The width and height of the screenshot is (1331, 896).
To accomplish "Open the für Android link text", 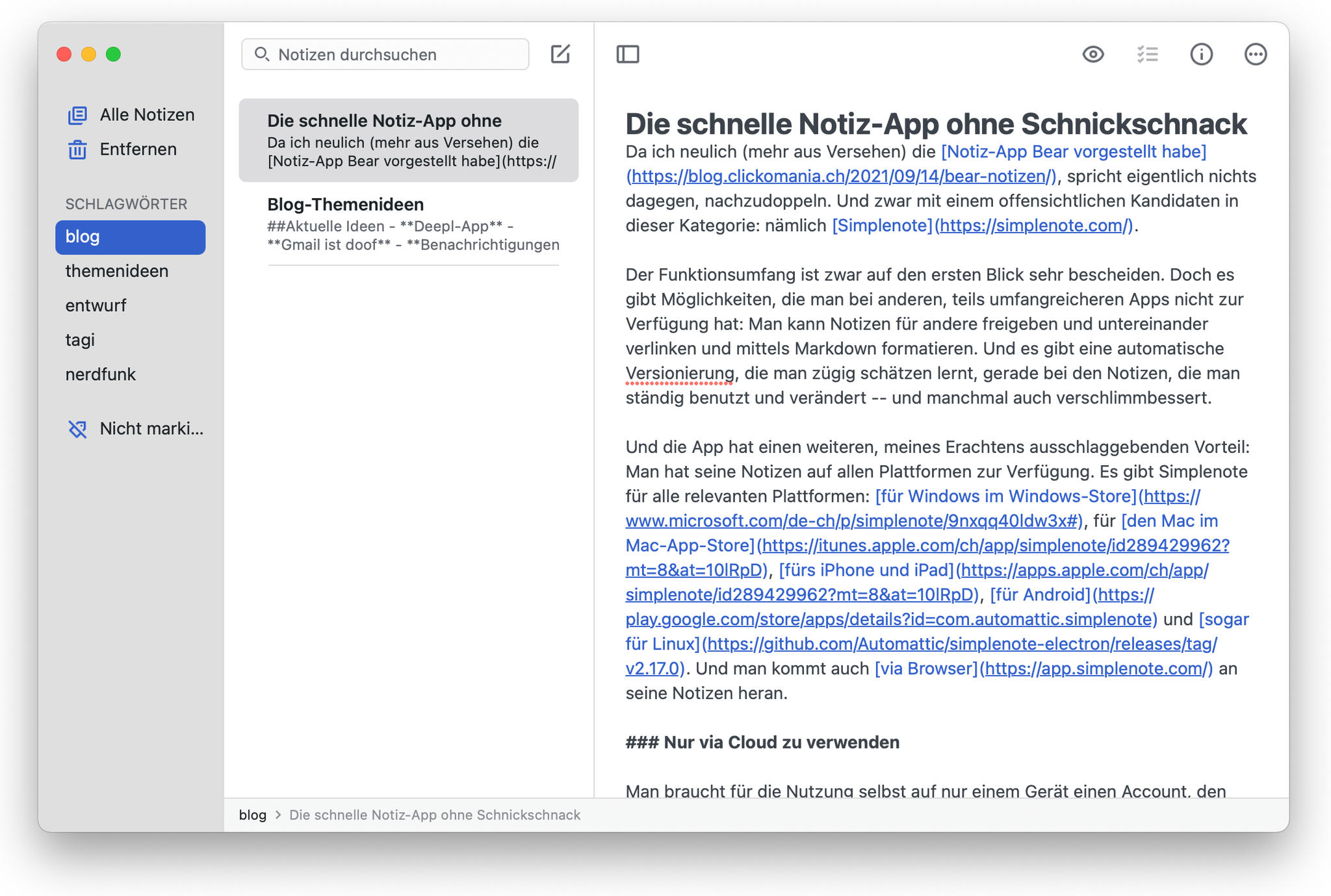I will click(x=1040, y=595).
